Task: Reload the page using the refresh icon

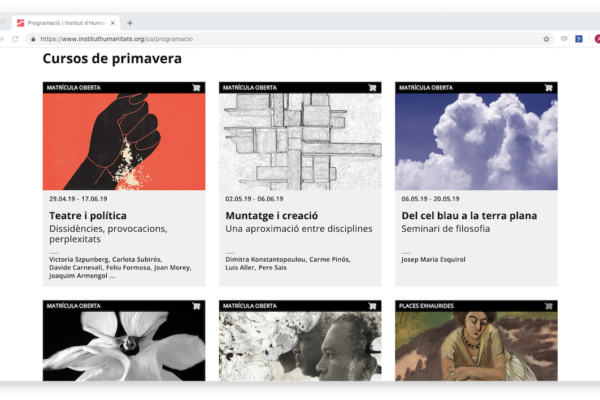Action: coord(15,39)
